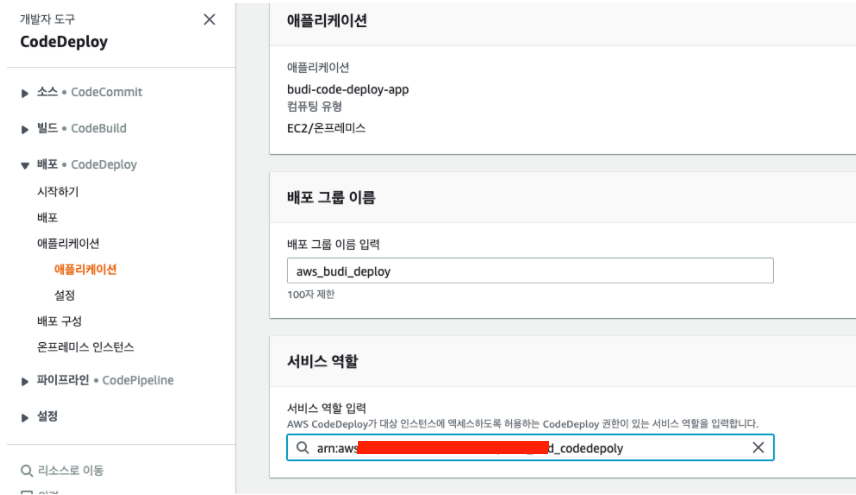Close the CodeDeploy developer tools sidebar
This screenshot has height=495, width=856.
click(x=209, y=20)
